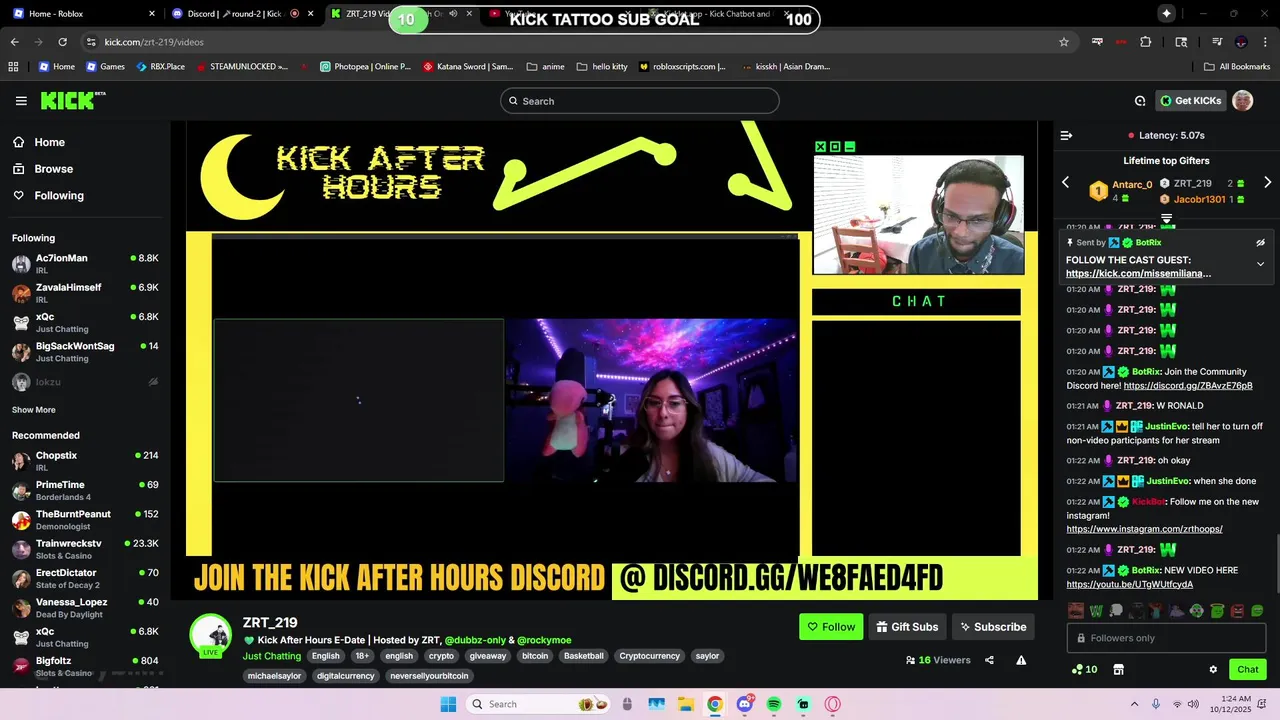This screenshot has height=720, width=1280.
Task: Get KICKs button in header
Action: click(x=1190, y=101)
